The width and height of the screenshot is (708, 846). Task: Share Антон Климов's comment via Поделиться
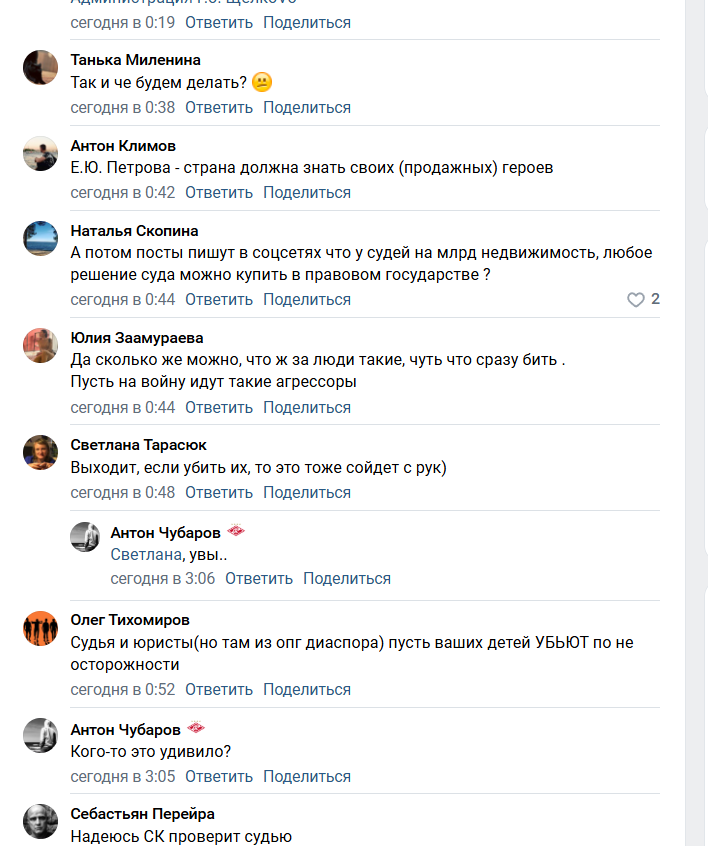point(307,194)
